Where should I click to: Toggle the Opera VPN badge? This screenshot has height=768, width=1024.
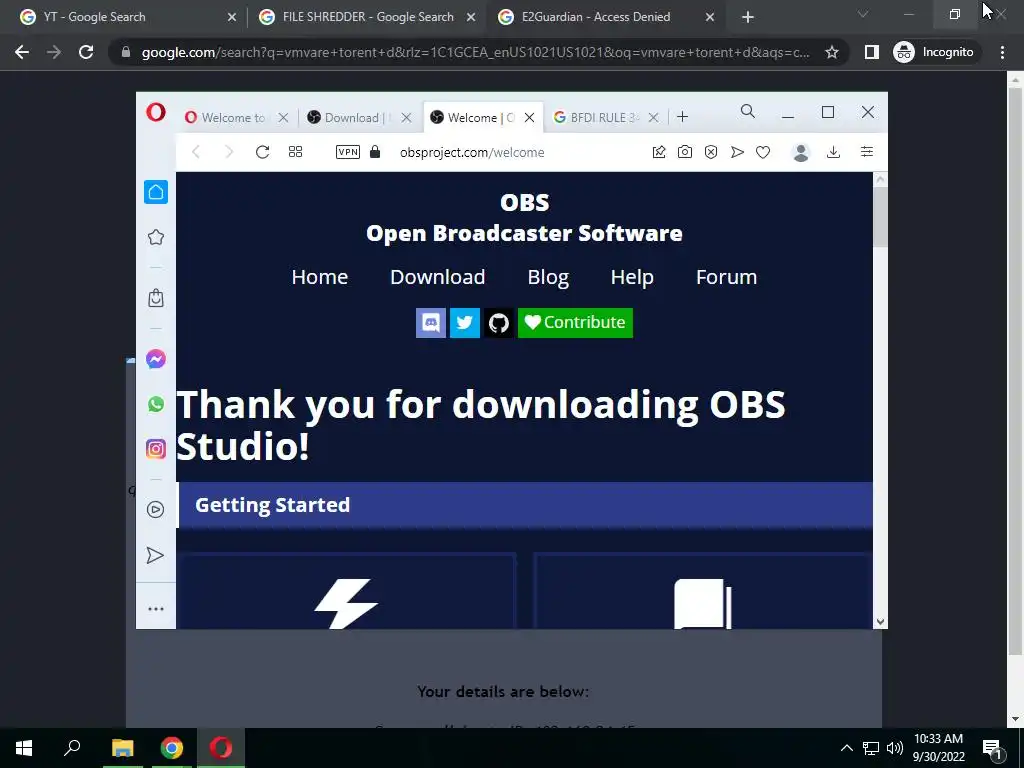[x=347, y=152]
